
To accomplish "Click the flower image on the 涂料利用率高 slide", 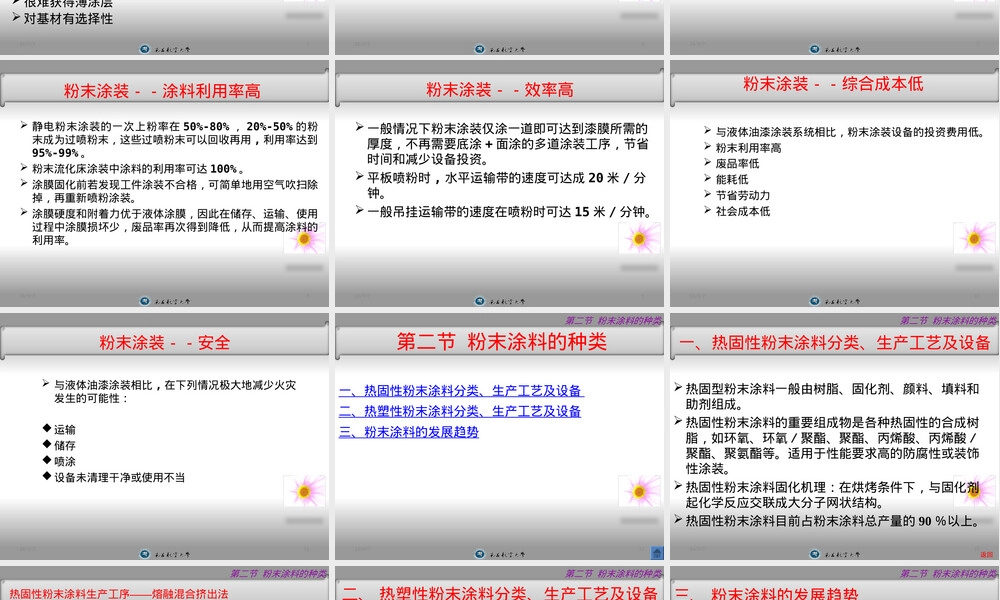I will 305,238.
